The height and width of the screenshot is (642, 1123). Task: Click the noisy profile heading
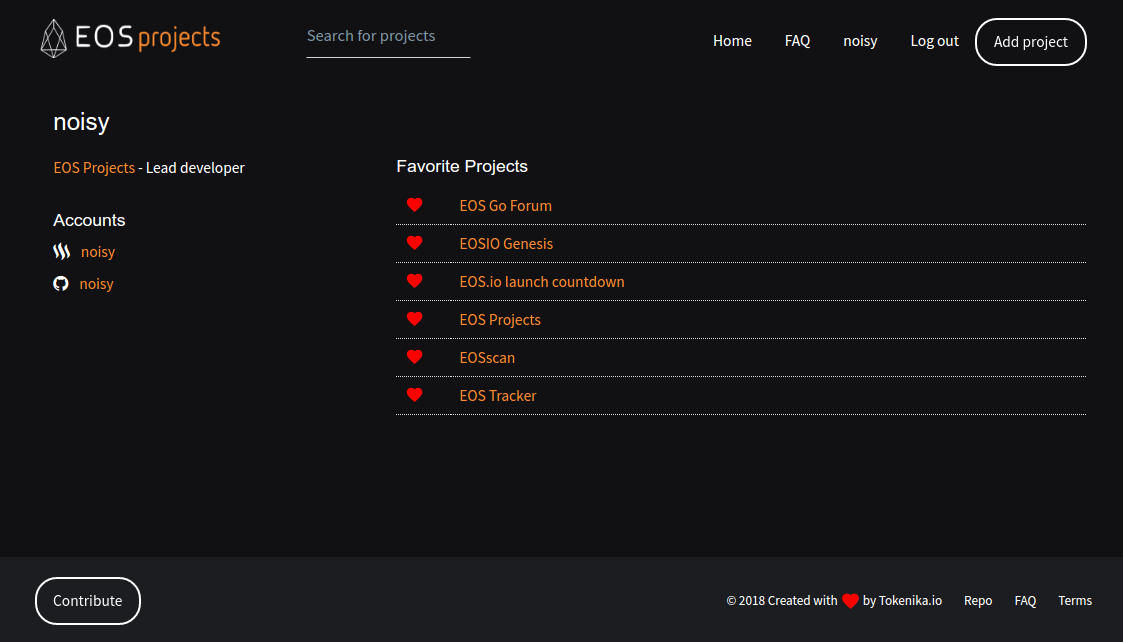click(82, 122)
